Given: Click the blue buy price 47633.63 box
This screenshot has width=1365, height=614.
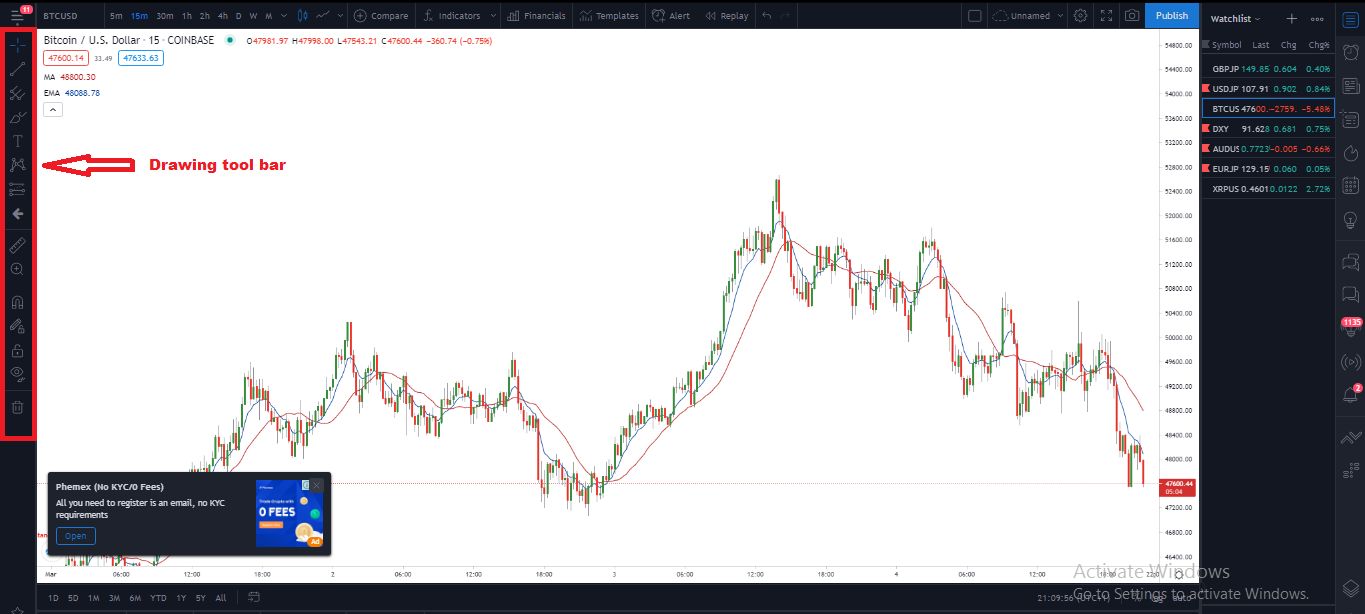Looking at the screenshot, I should [x=140, y=58].
